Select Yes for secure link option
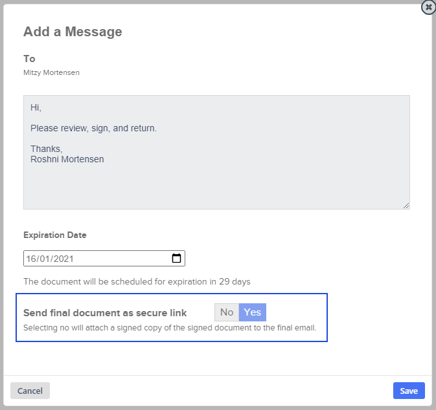The image size is (436, 410). tap(252, 312)
